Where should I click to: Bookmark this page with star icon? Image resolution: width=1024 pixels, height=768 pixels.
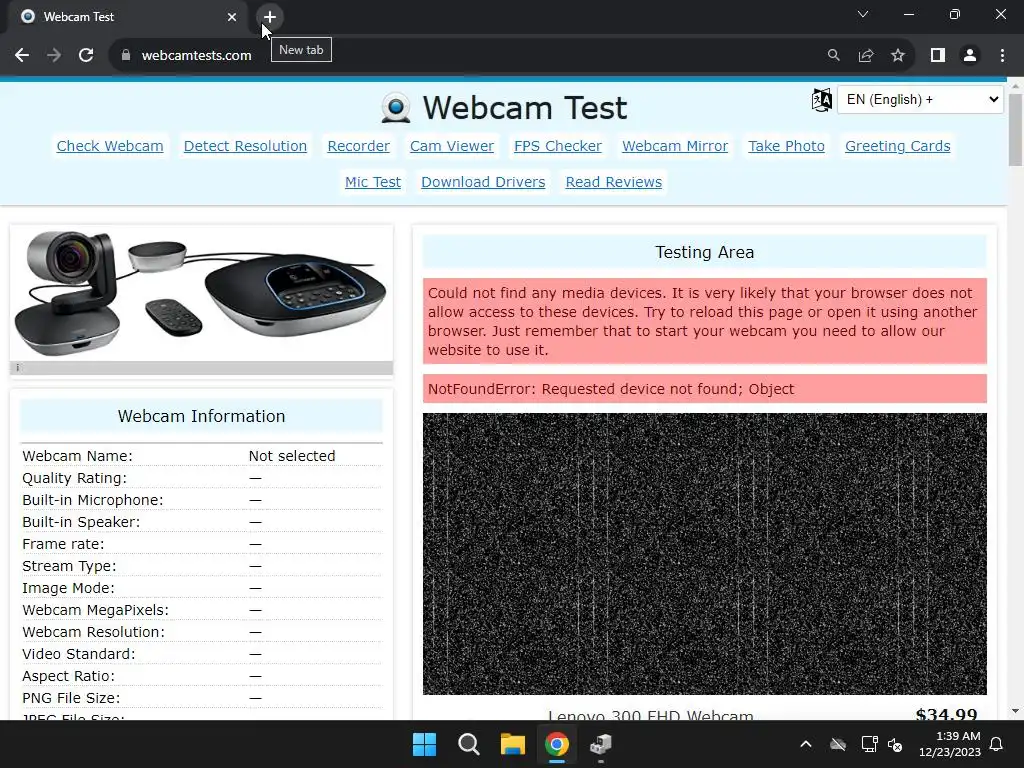coord(898,56)
